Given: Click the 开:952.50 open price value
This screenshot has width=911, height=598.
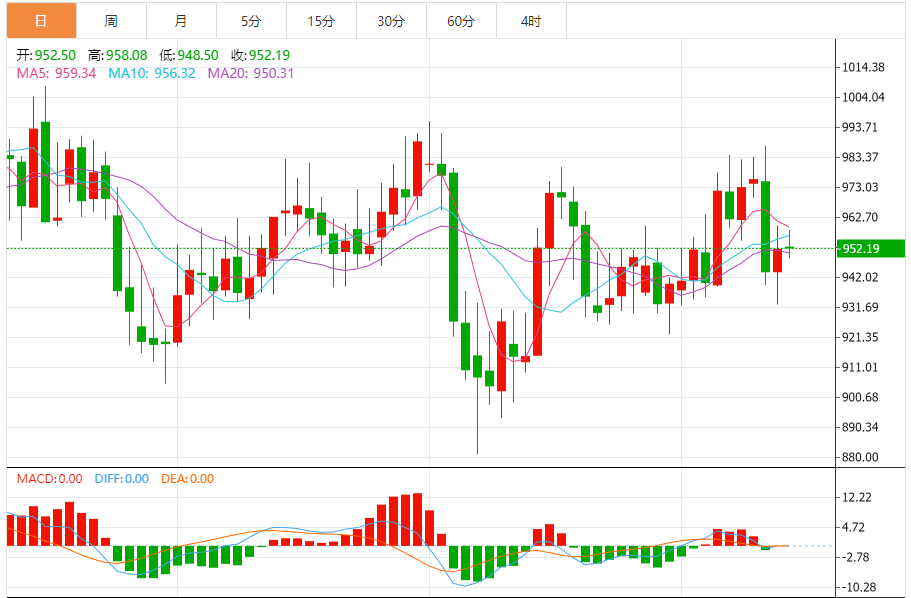Looking at the screenshot, I should coord(46,55).
